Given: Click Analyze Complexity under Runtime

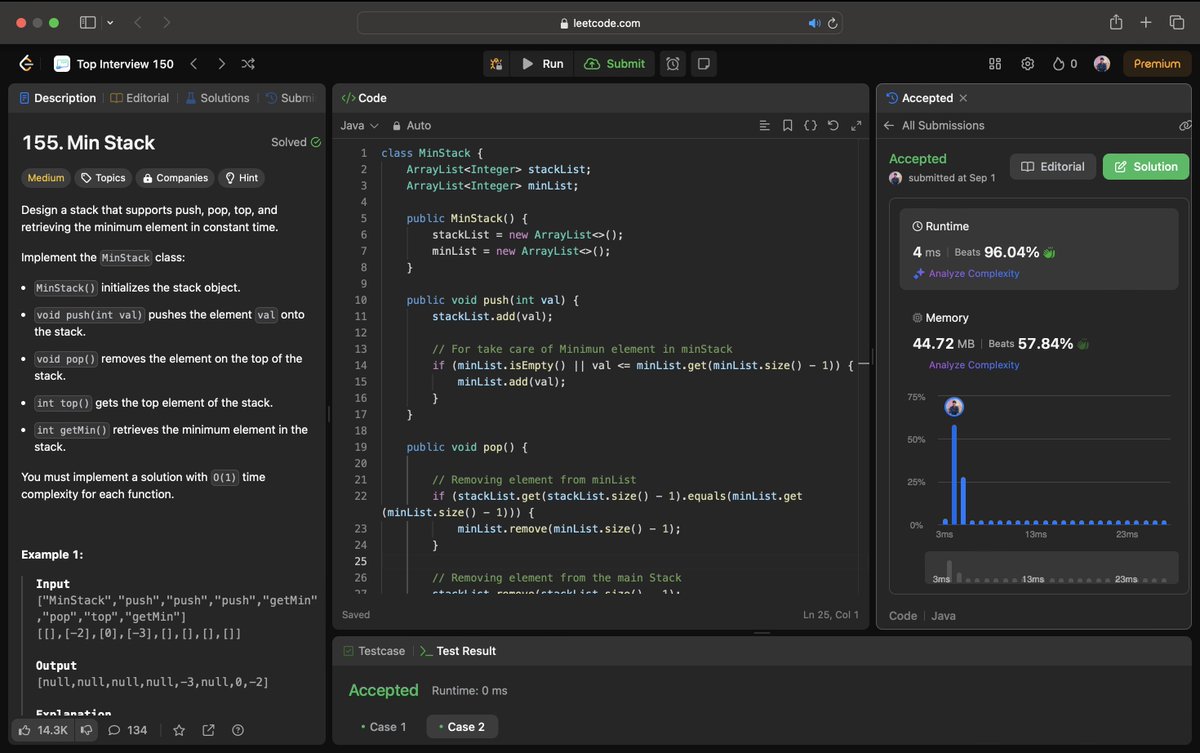Looking at the screenshot, I should point(966,274).
